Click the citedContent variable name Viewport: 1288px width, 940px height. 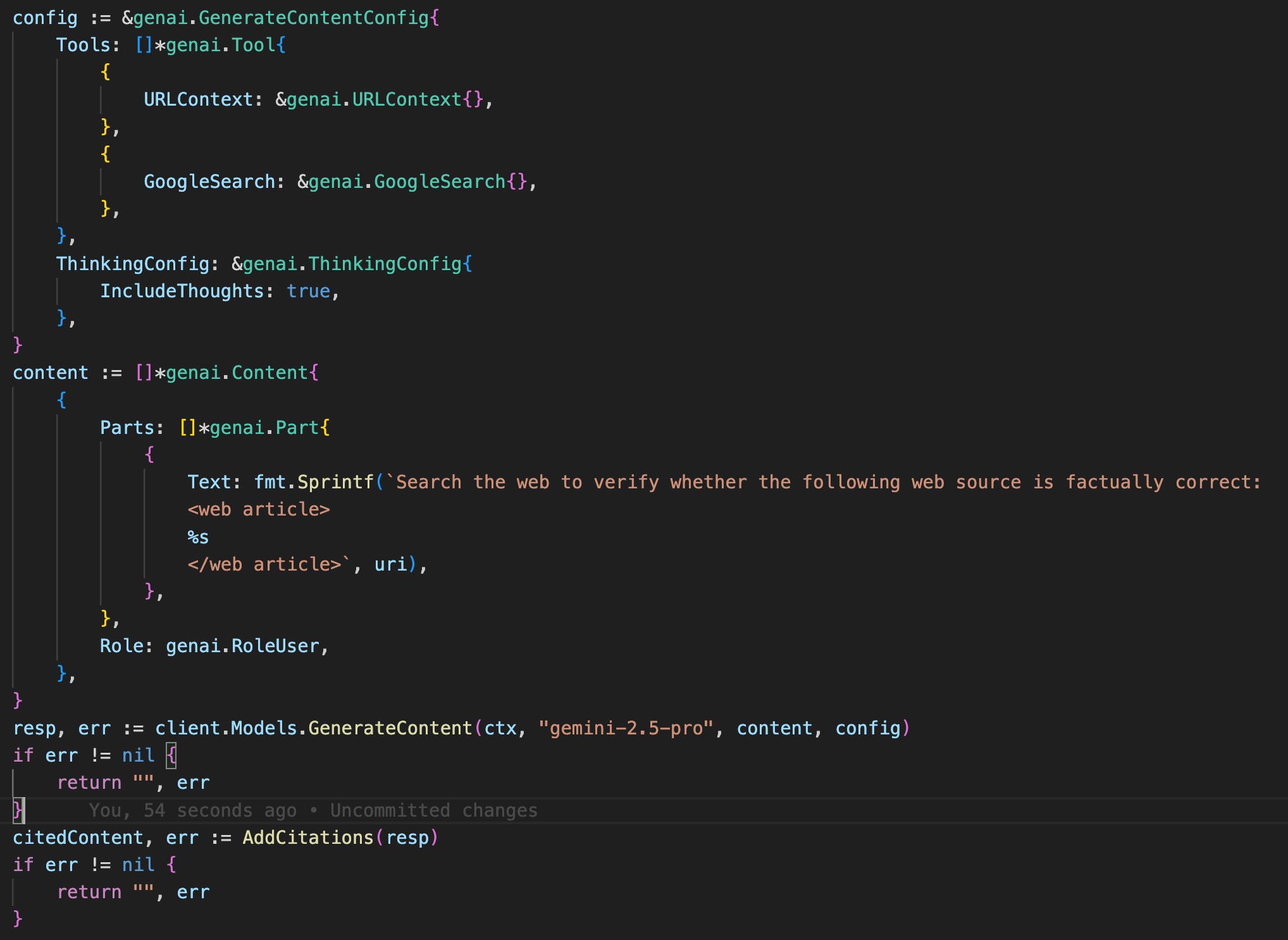pos(78,838)
